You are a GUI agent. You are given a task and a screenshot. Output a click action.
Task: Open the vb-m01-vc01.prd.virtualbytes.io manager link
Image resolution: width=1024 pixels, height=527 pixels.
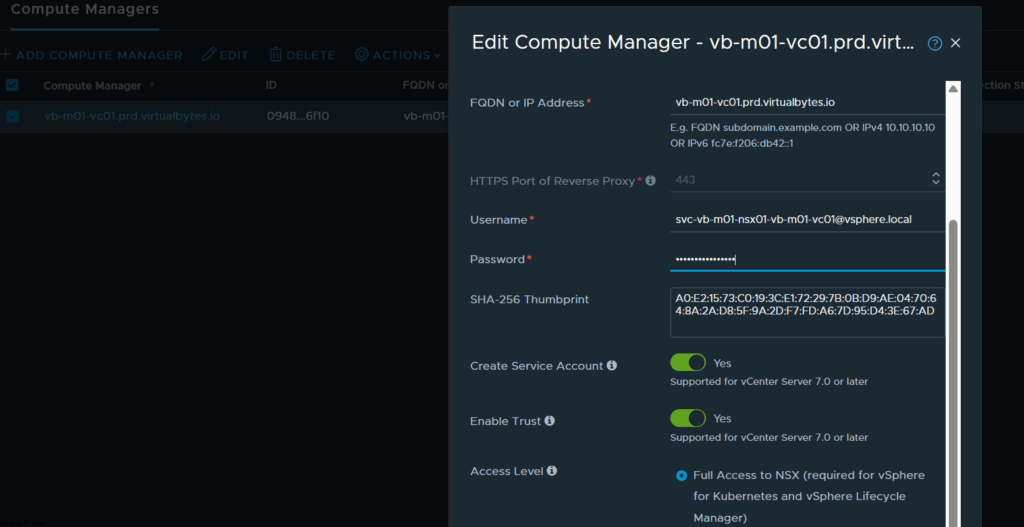(132, 117)
